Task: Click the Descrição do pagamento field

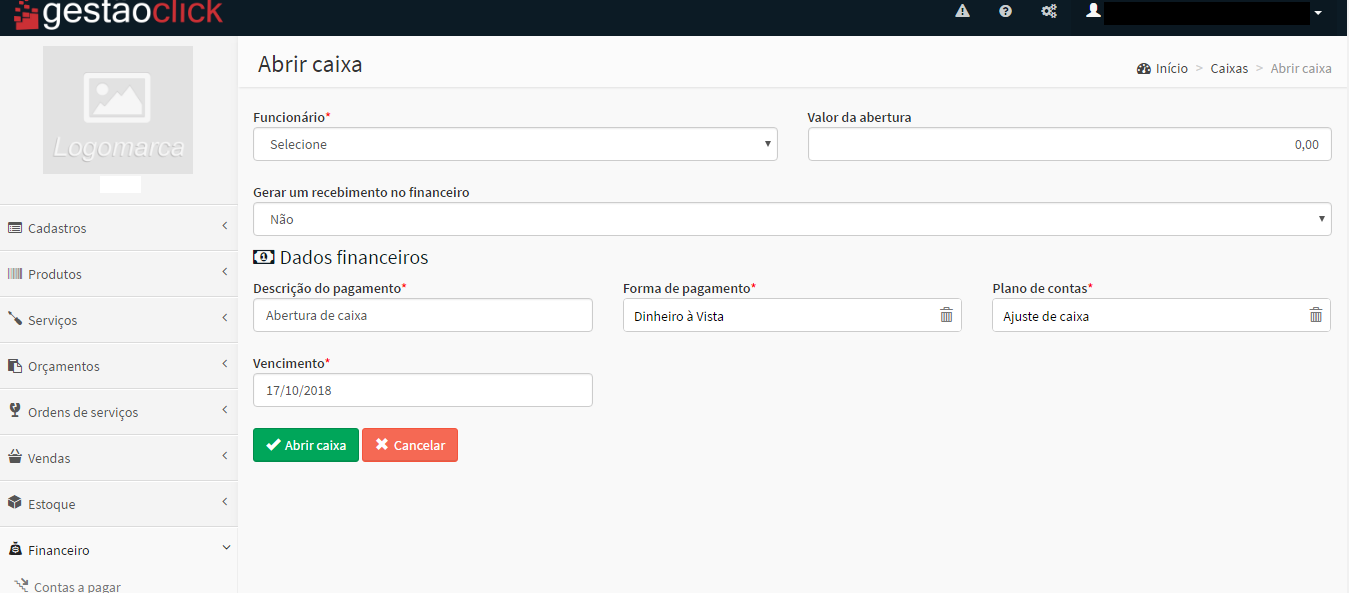Action: click(x=423, y=315)
